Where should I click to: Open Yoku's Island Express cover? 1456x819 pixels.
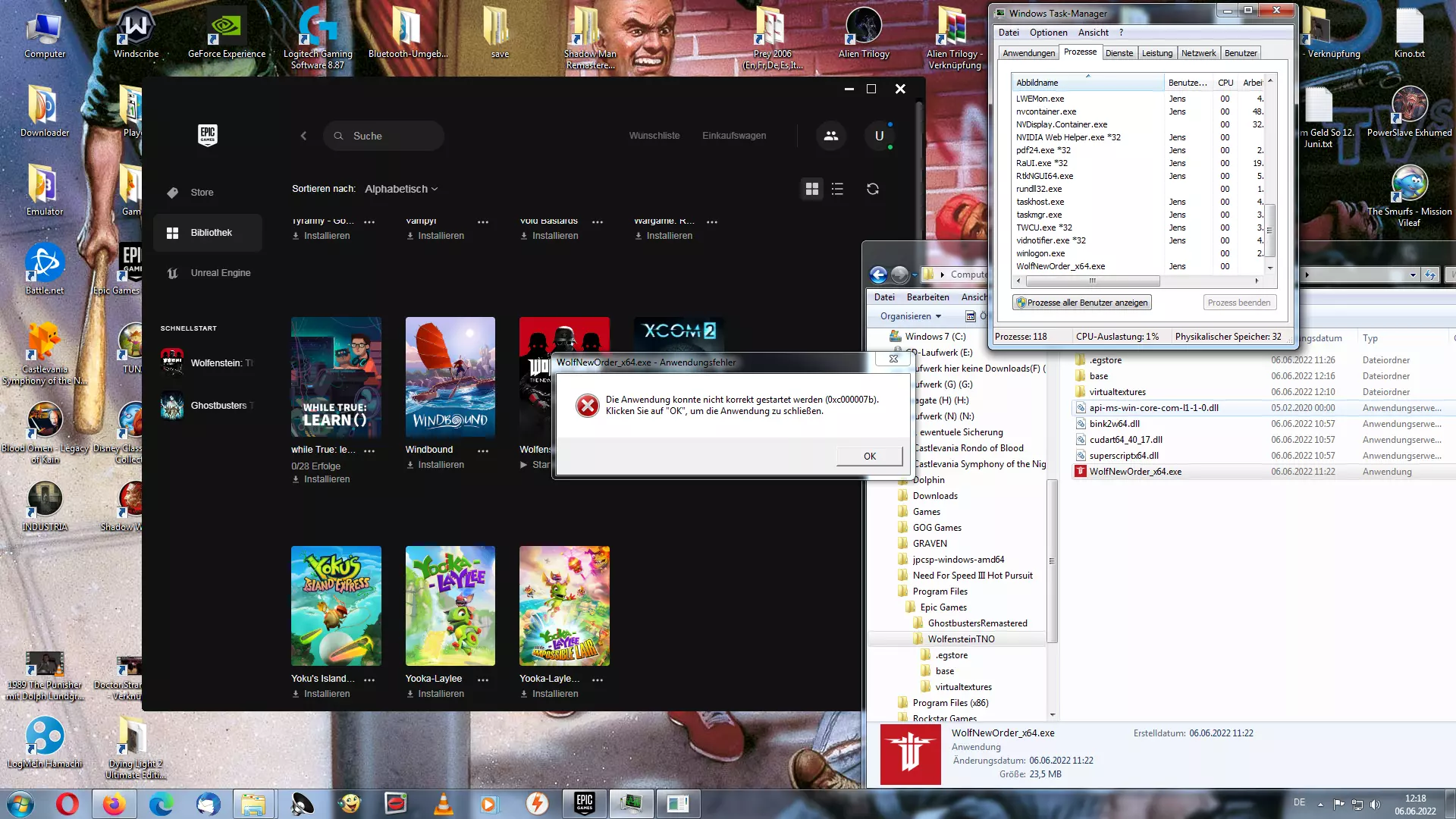point(336,606)
